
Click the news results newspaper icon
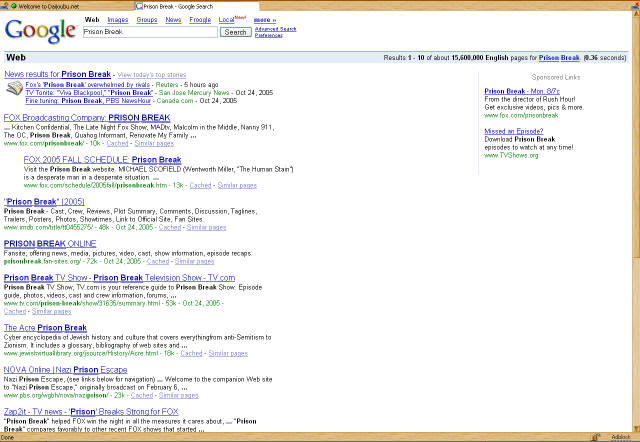coord(14,88)
